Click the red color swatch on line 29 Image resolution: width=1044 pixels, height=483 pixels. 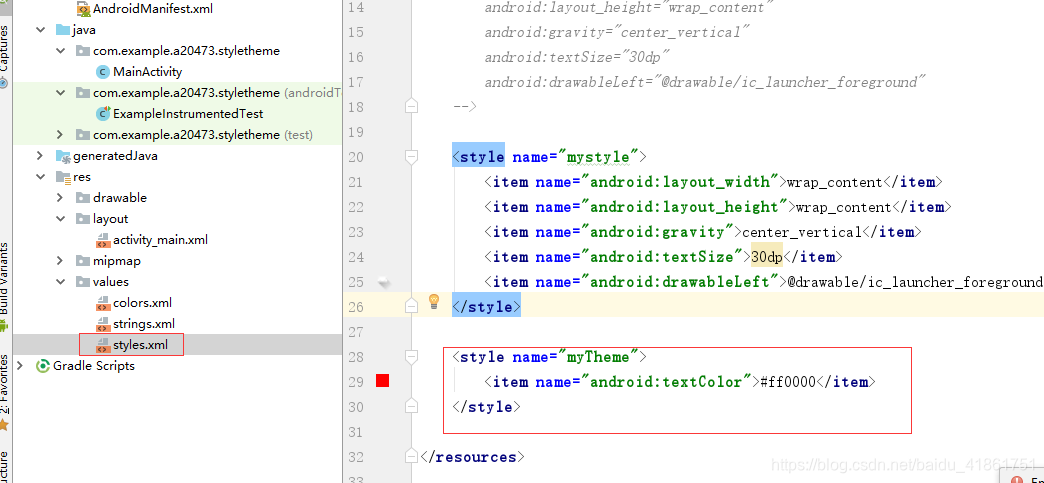382,381
